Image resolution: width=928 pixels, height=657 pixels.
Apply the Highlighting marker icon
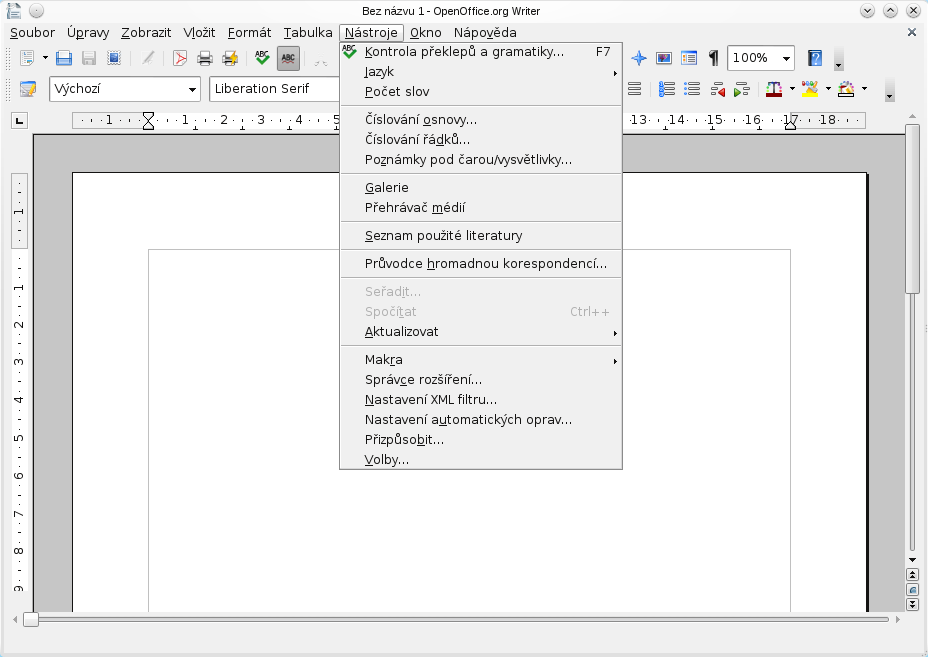(810, 89)
